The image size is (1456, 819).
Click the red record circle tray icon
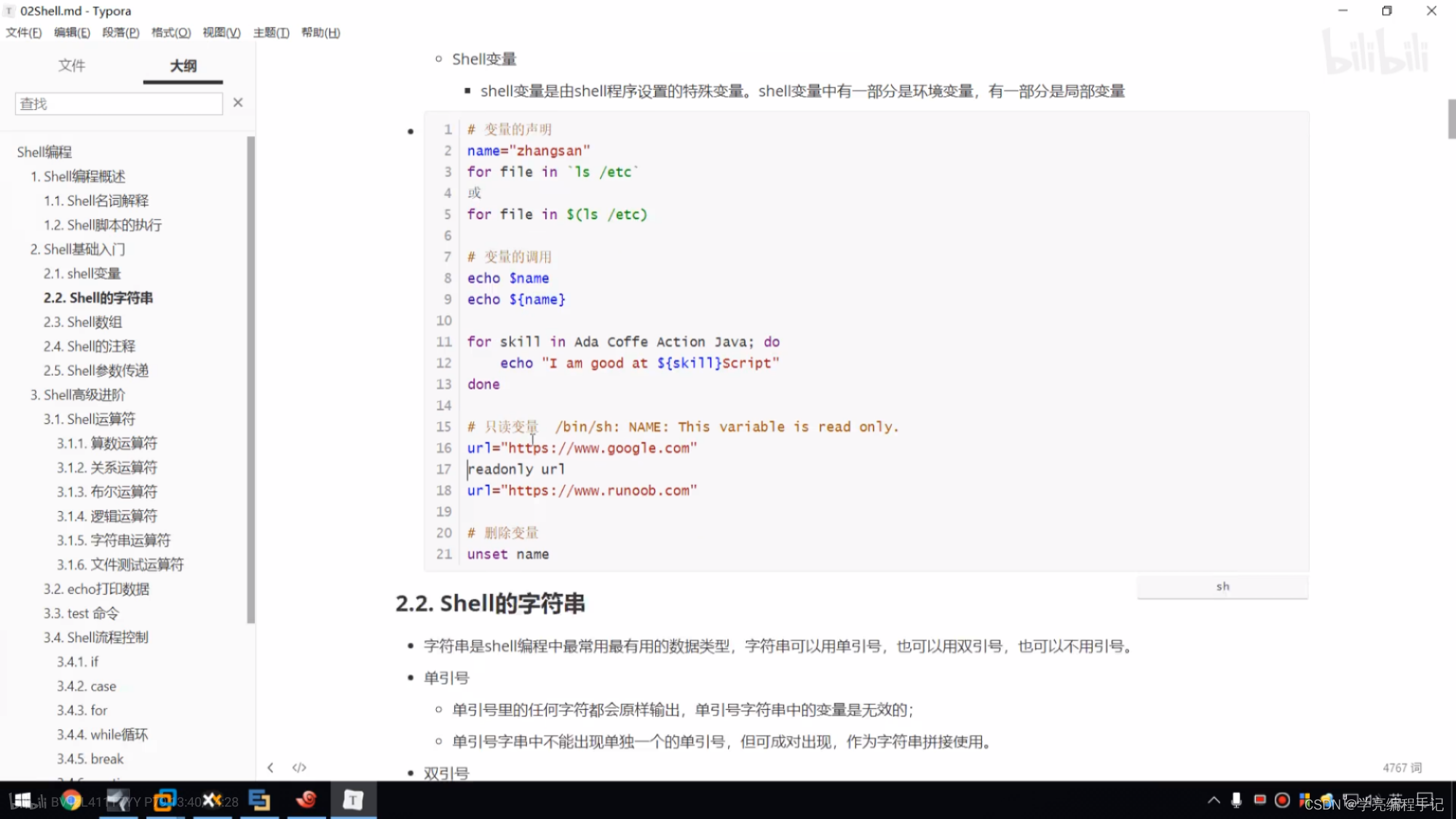click(1283, 801)
